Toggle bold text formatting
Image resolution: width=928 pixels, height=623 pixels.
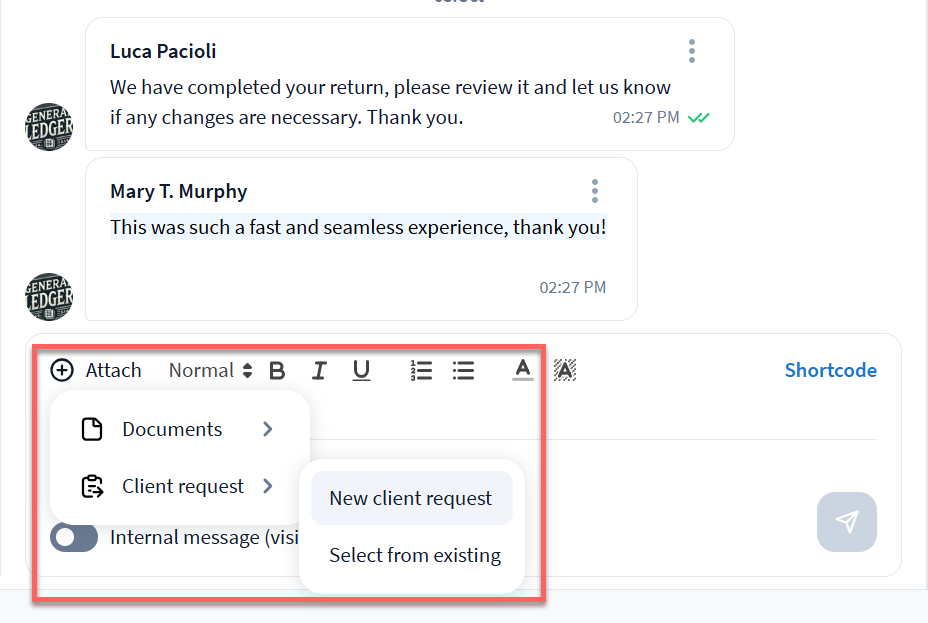278,371
